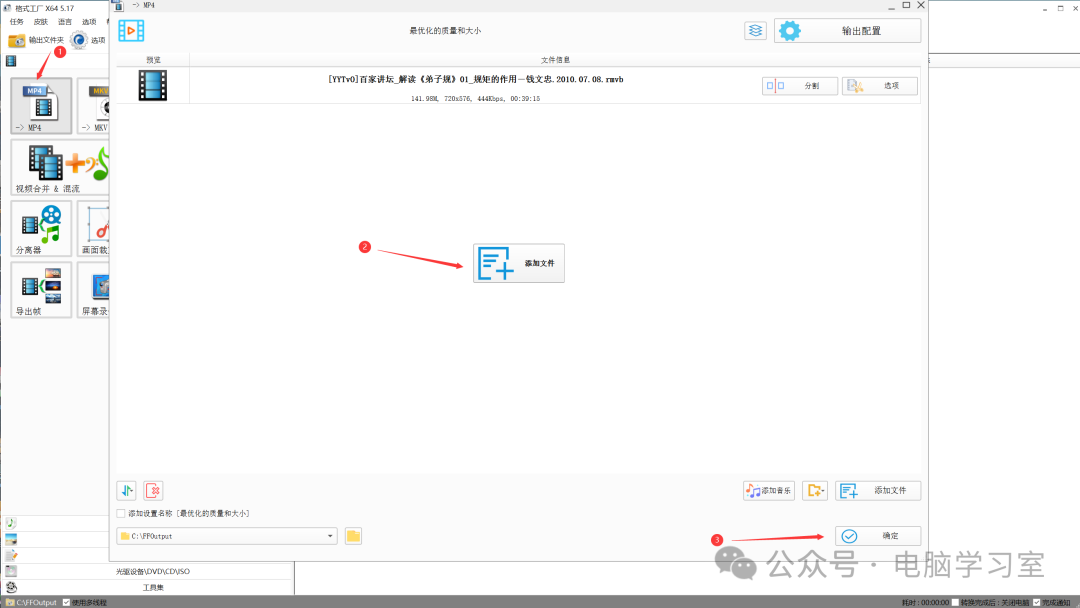1080x608 pixels.
Task: Open the add-folder dropdown button
Action: coord(815,490)
